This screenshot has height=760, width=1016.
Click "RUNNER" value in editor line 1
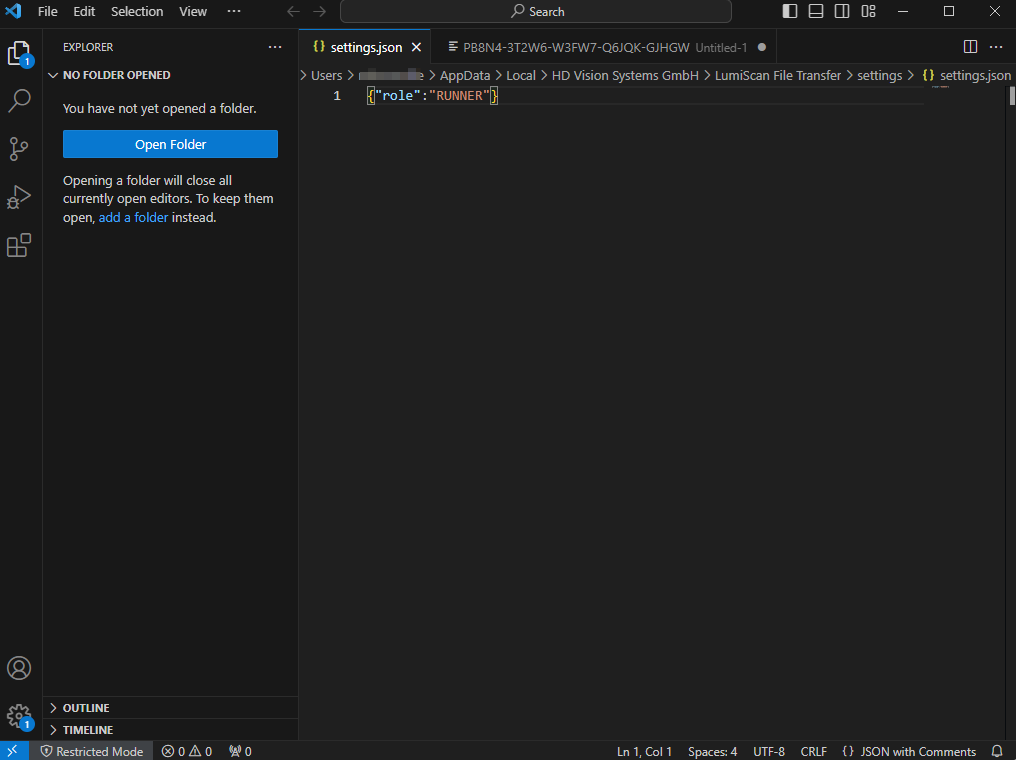[x=459, y=96]
